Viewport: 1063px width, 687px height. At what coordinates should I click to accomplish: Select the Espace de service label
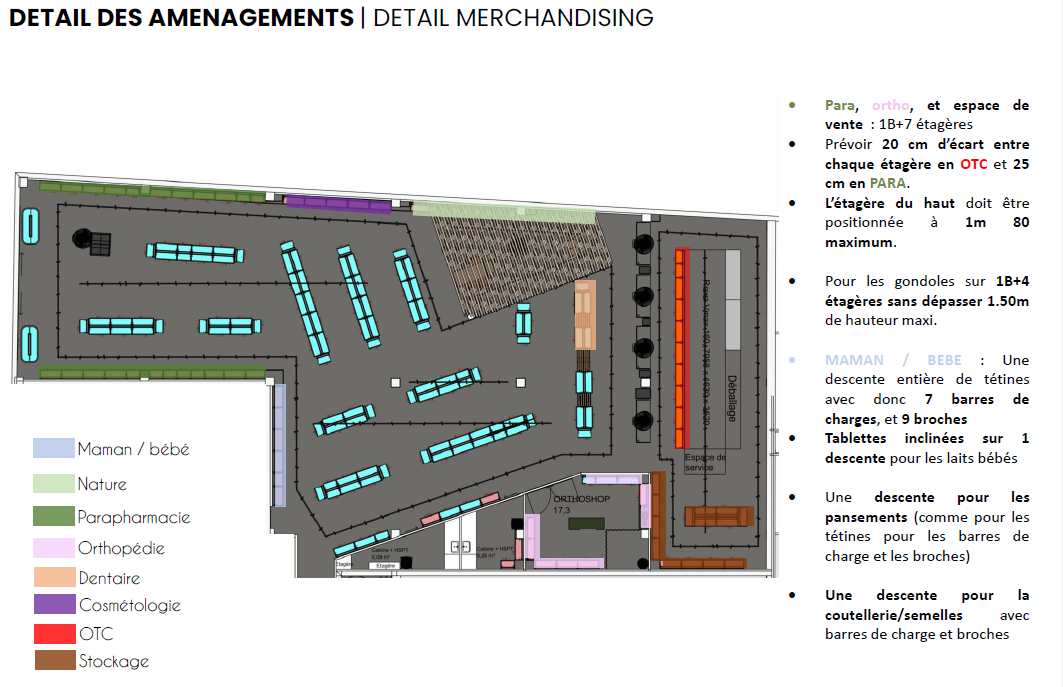point(705,462)
